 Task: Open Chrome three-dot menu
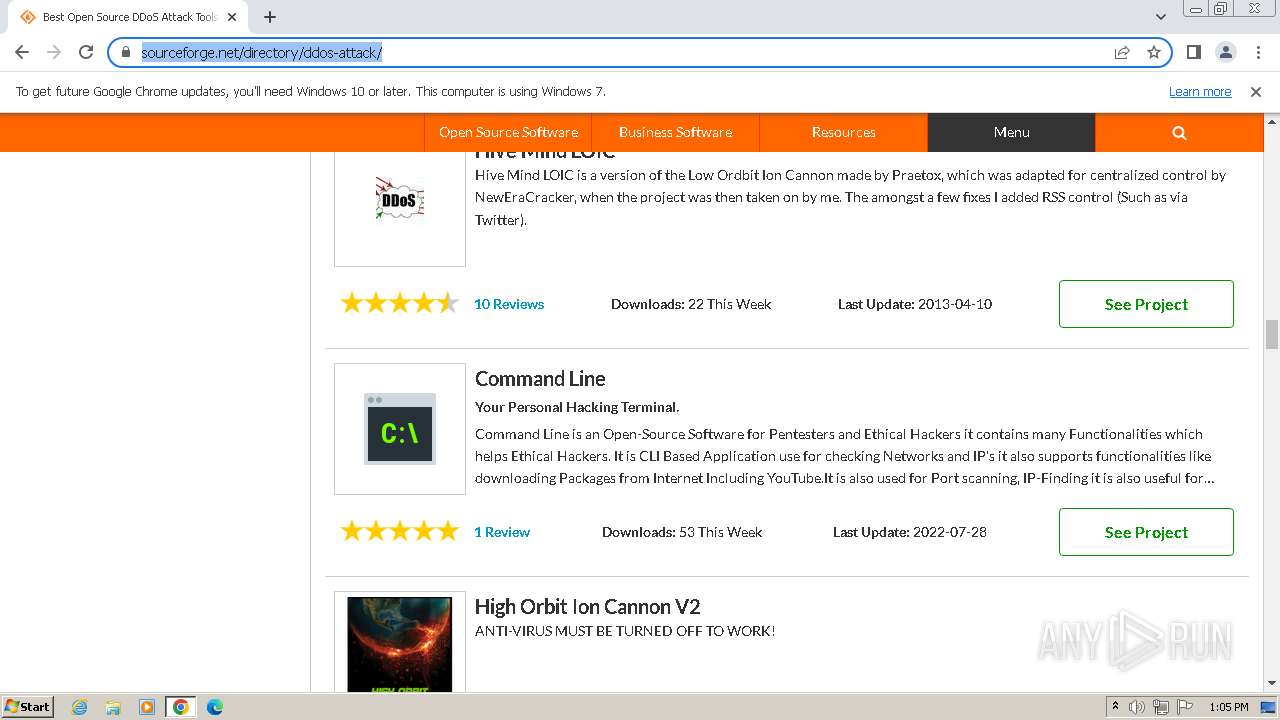(1257, 52)
